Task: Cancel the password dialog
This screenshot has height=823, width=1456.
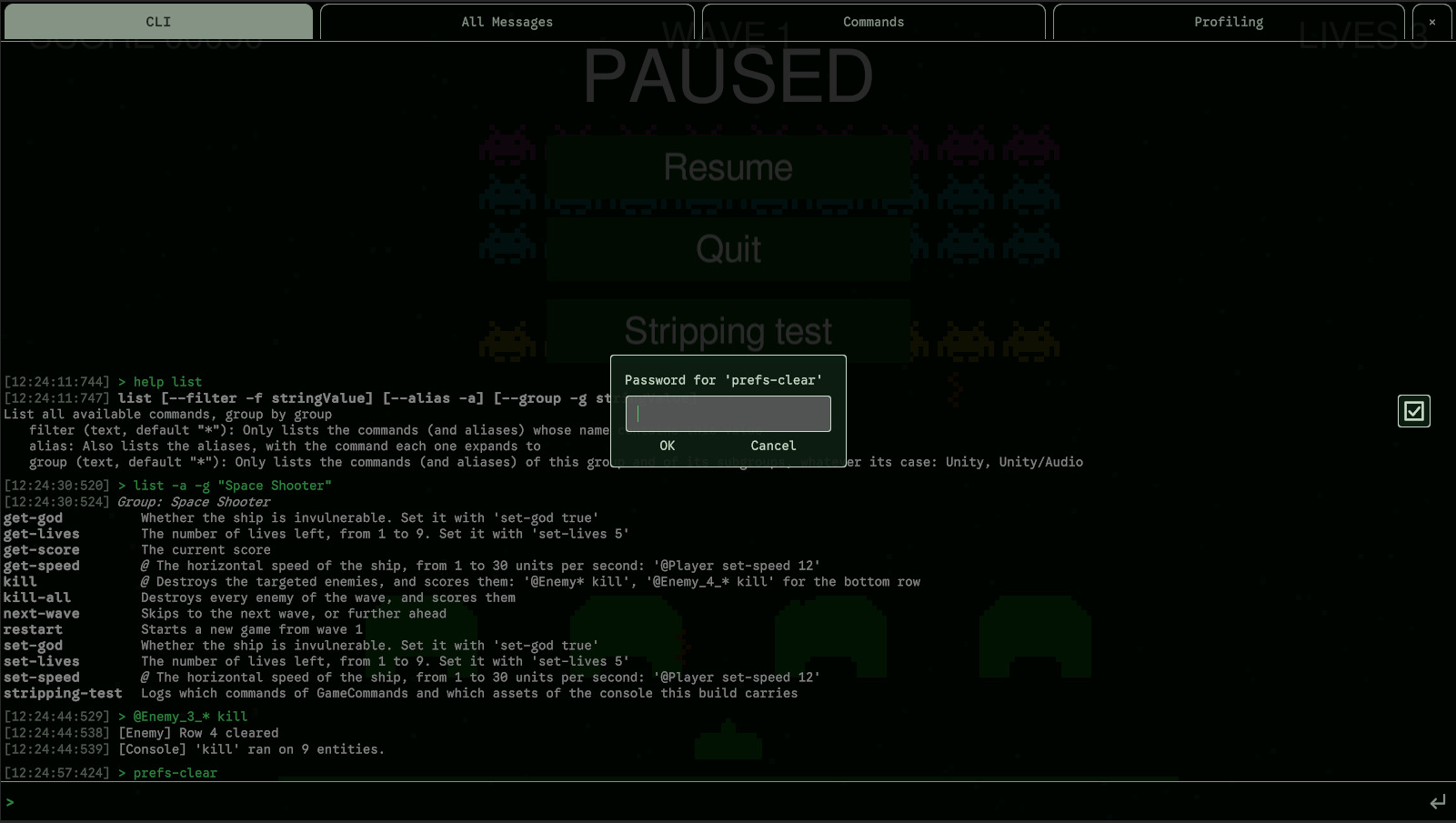Action: [x=773, y=446]
